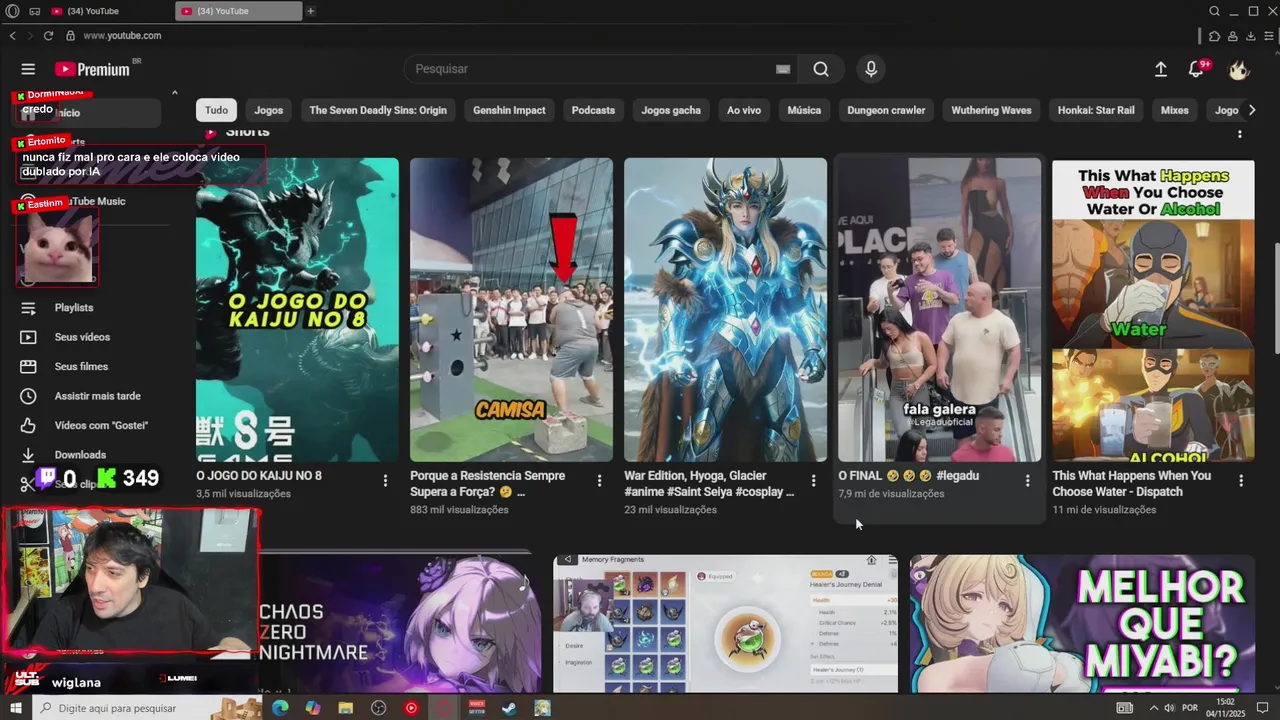Play the CAMISA strength test short thumbnail
This screenshot has height=720, width=1280.
(x=511, y=310)
